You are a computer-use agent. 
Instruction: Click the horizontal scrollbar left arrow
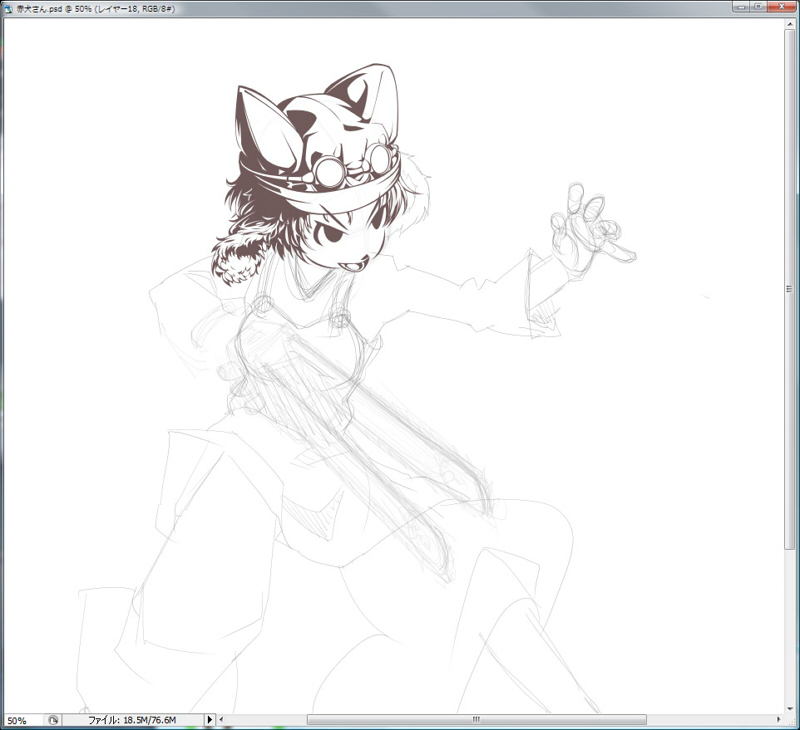pos(221,720)
